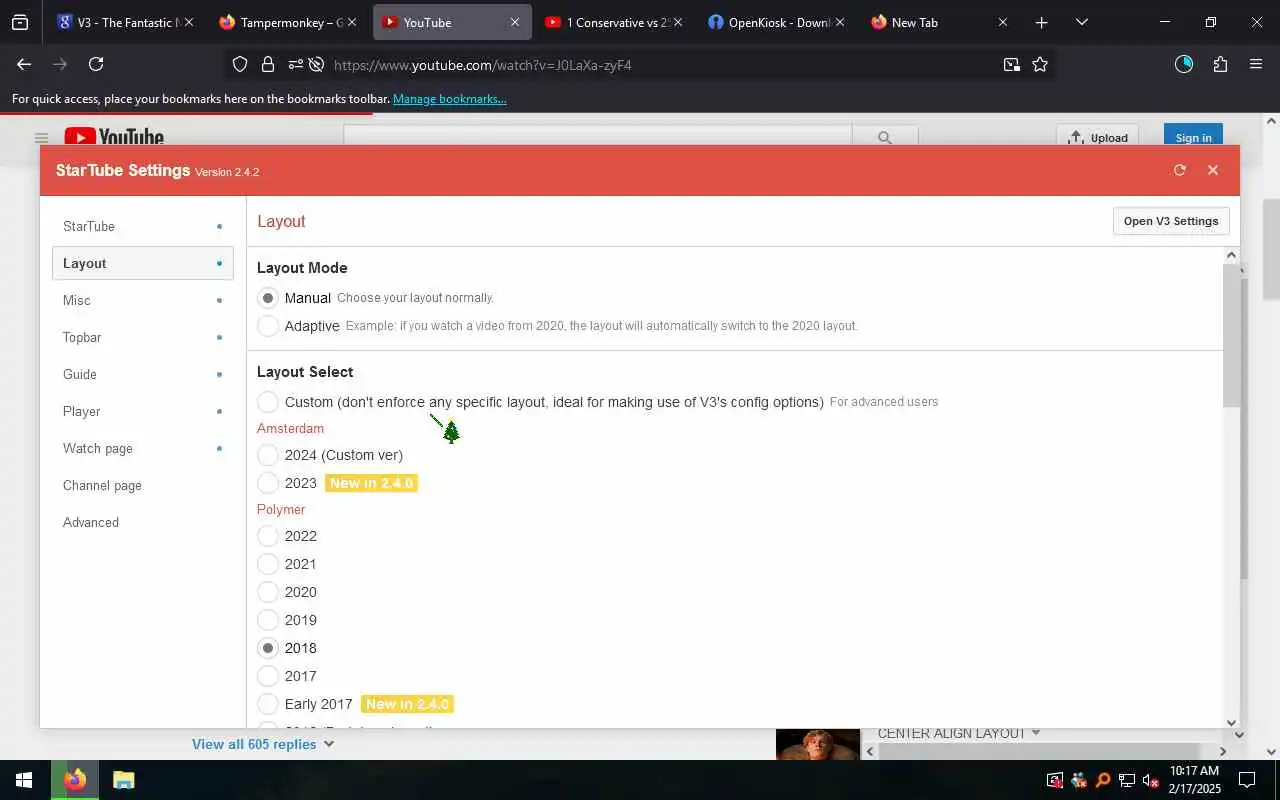The image size is (1280, 800).
Task: Click the autoplay blocked icon in address bar
Action: coord(317,65)
